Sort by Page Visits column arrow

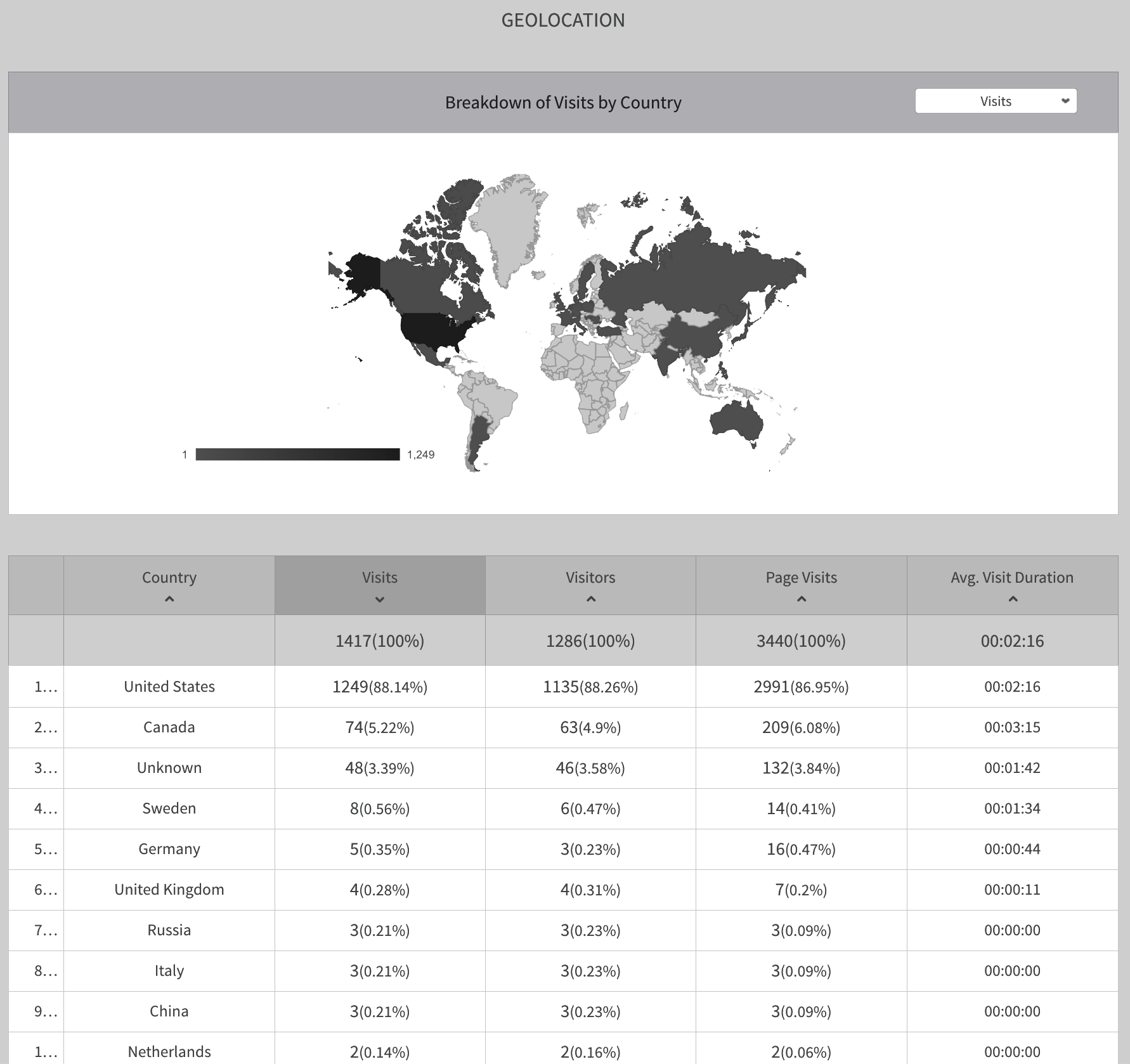(x=802, y=599)
